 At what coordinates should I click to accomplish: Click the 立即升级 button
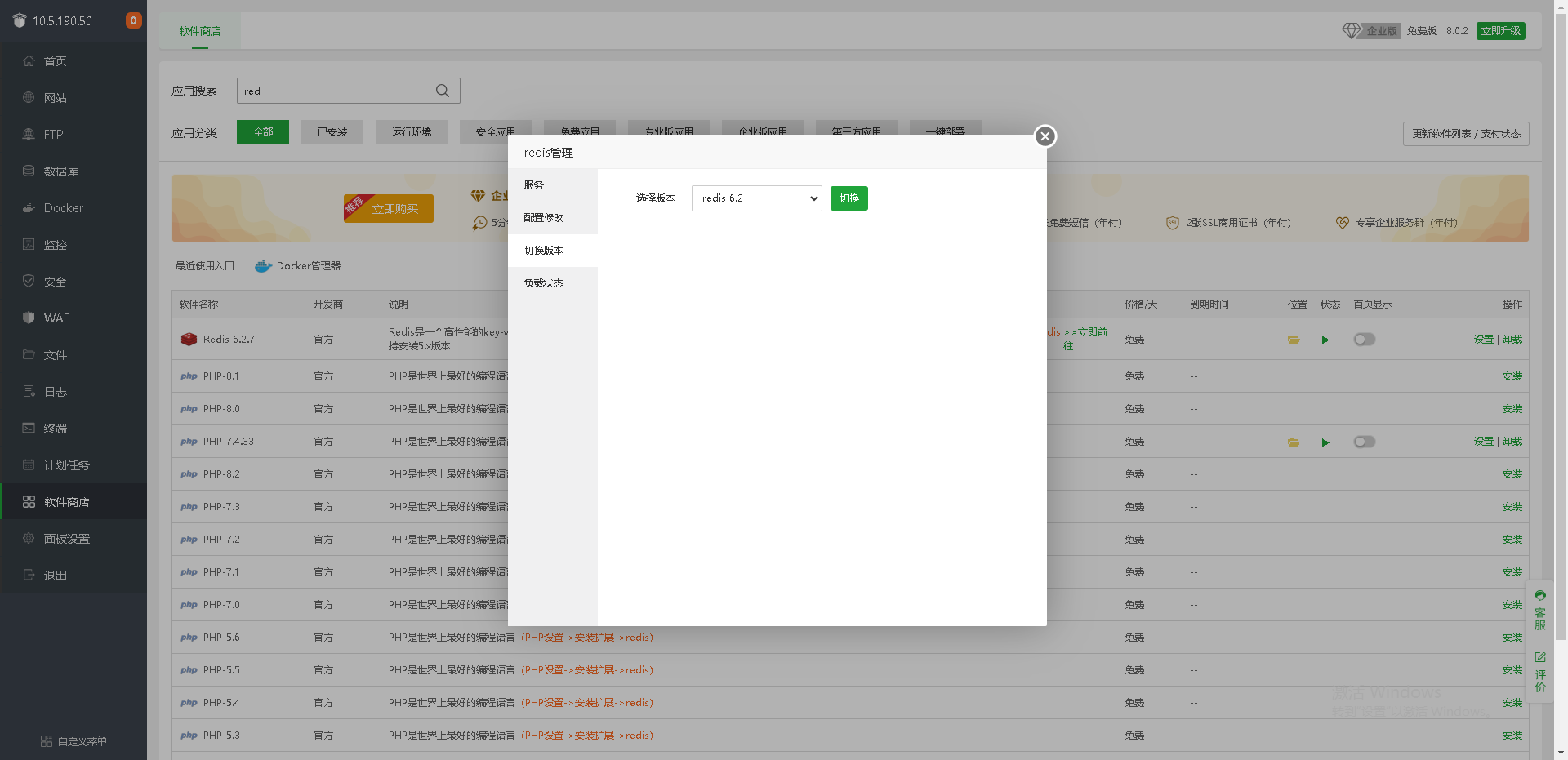(1500, 31)
